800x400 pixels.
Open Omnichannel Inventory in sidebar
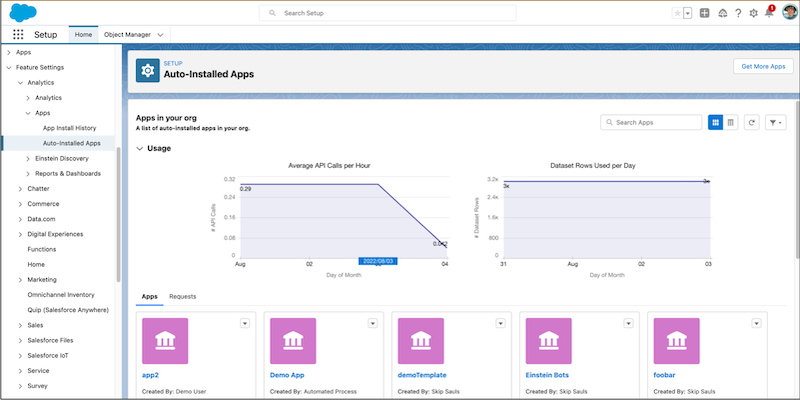(x=61, y=295)
